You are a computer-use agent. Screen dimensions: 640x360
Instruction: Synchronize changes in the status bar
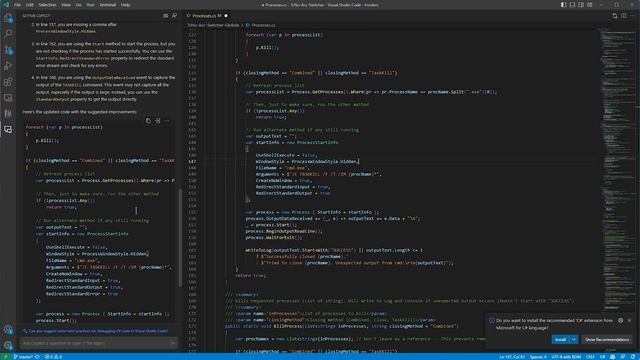click(37, 357)
